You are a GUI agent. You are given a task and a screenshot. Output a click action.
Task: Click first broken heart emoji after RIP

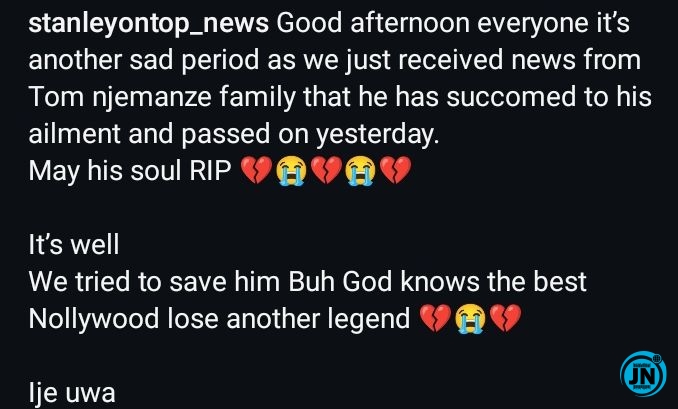[x=256, y=170]
